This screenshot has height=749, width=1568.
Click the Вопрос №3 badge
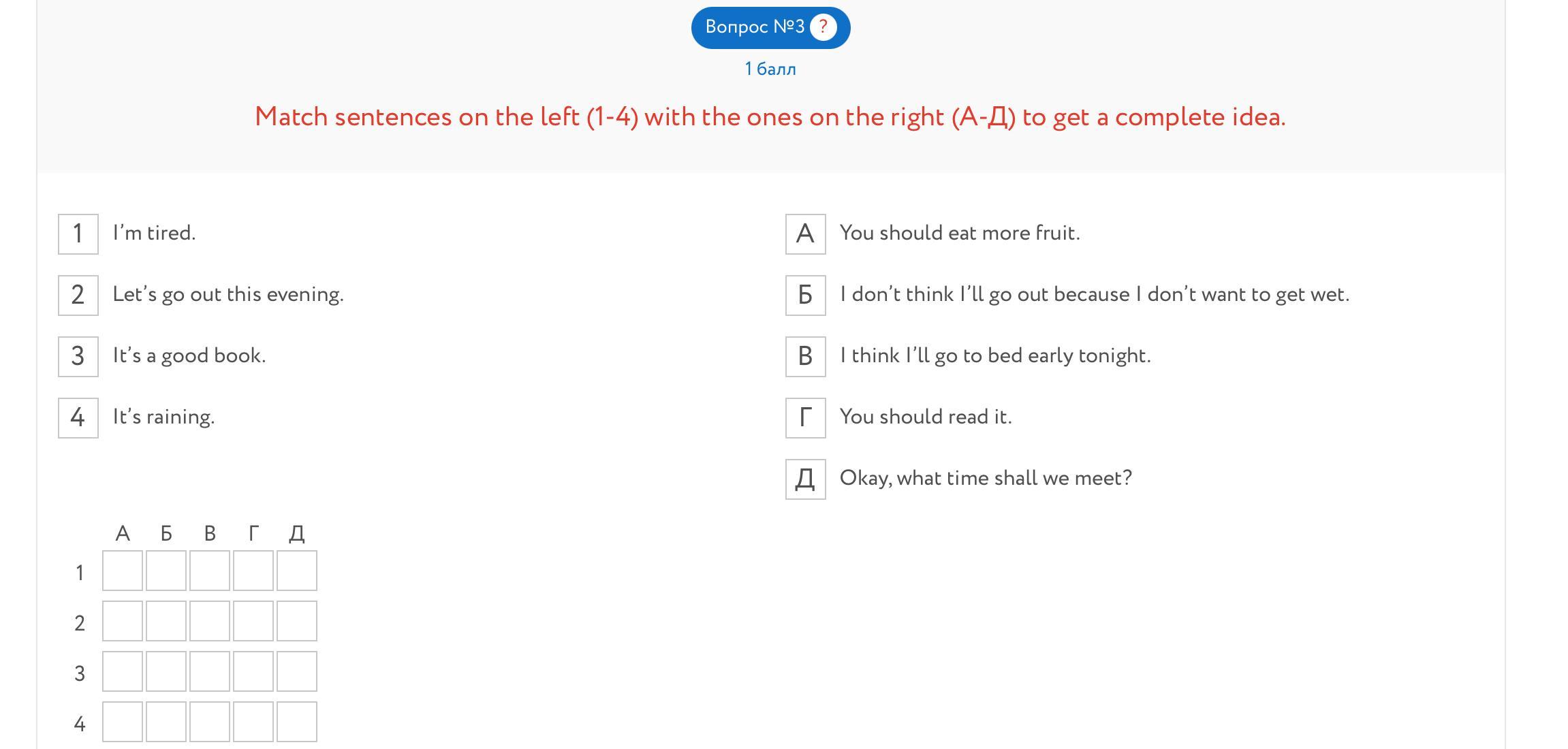(755, 27)
